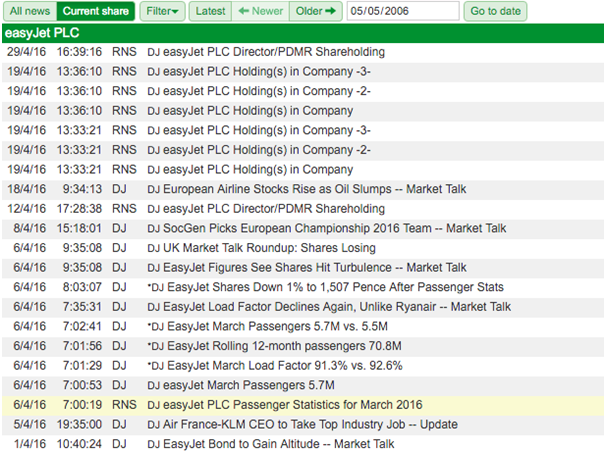Click RNS source in 7:00:19 row

coord(124,405)
